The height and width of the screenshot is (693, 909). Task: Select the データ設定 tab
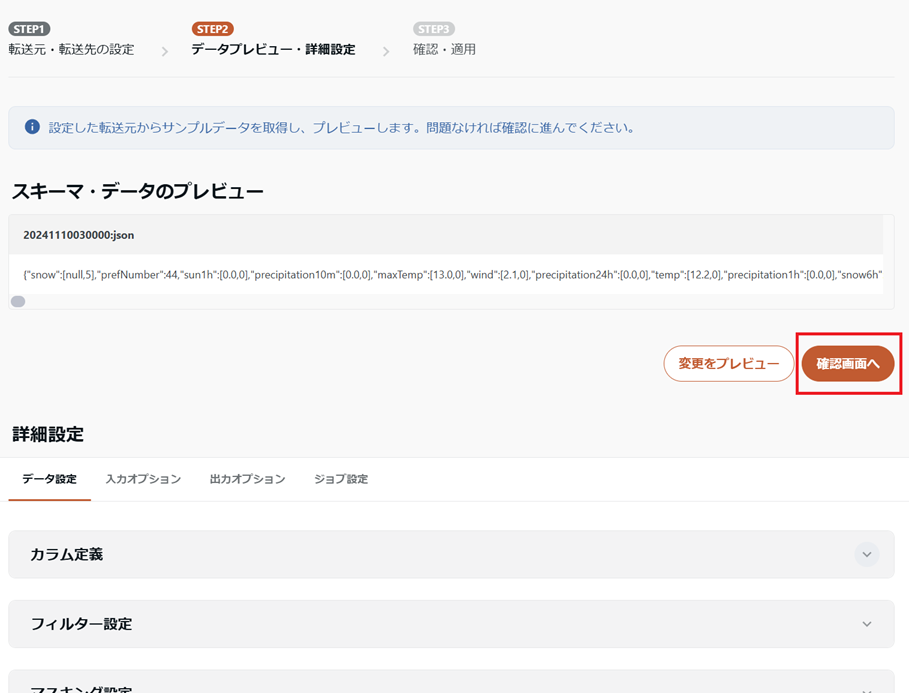tap(48, 479)
